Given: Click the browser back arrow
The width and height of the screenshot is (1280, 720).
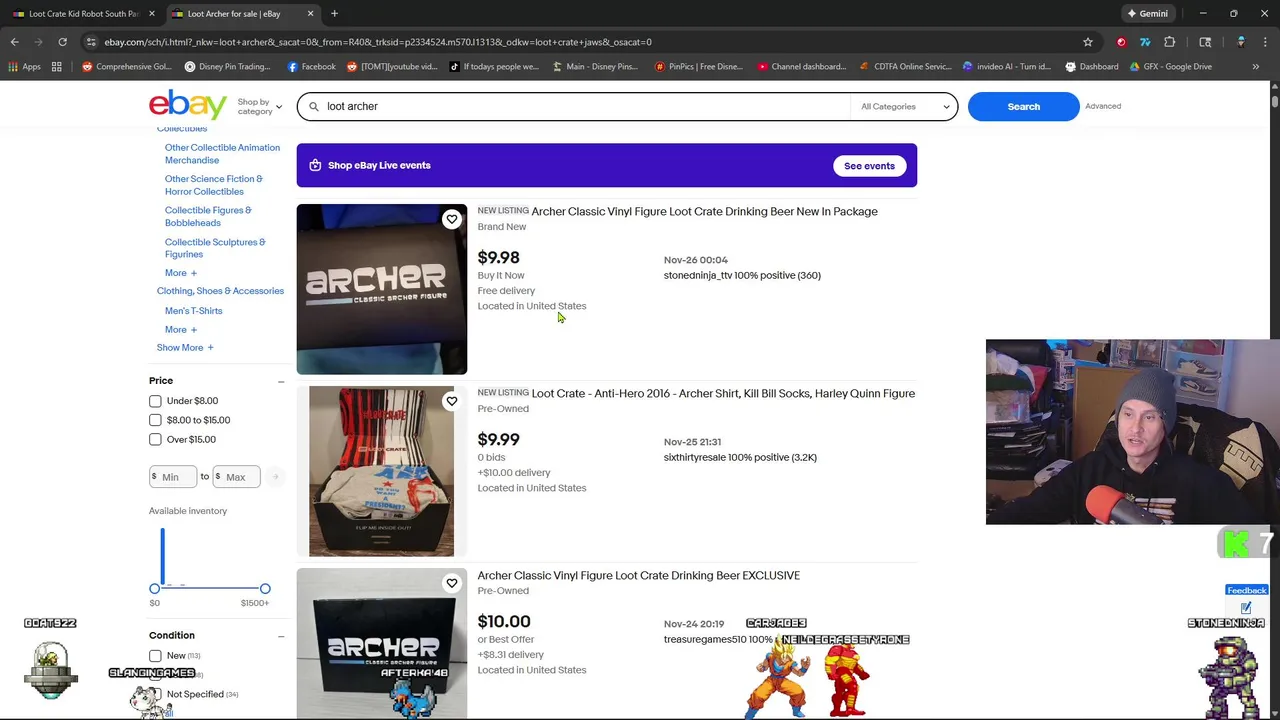Looking at the screenshot, I should point(15,42).
